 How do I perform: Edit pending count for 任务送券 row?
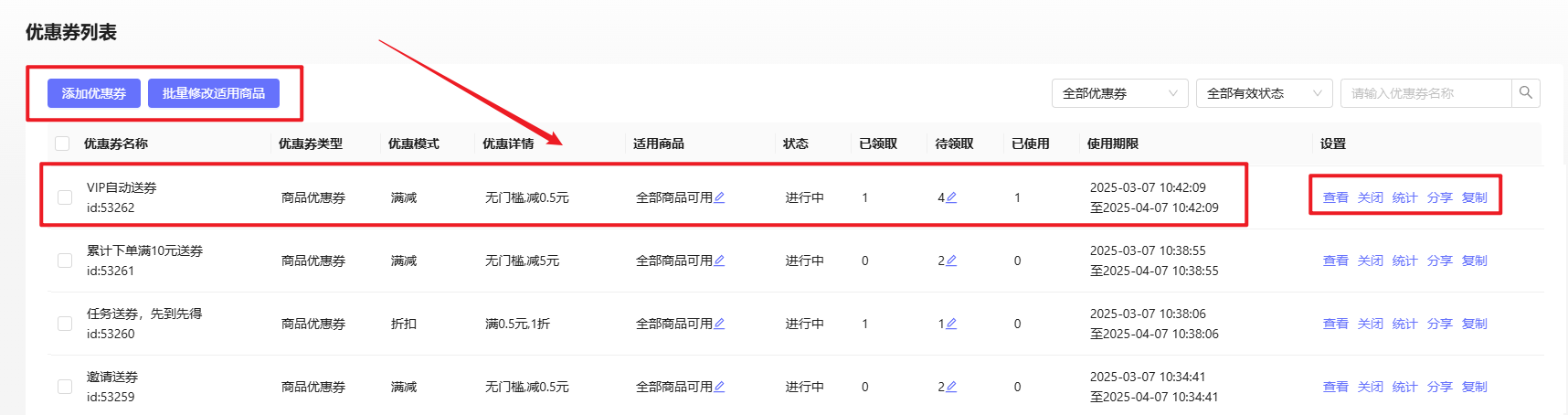pyautogui.click(x=951, y=324)
